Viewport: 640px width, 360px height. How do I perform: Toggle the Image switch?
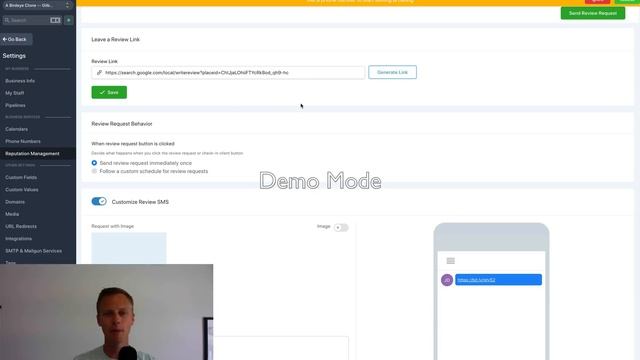[x=341, y=227]
